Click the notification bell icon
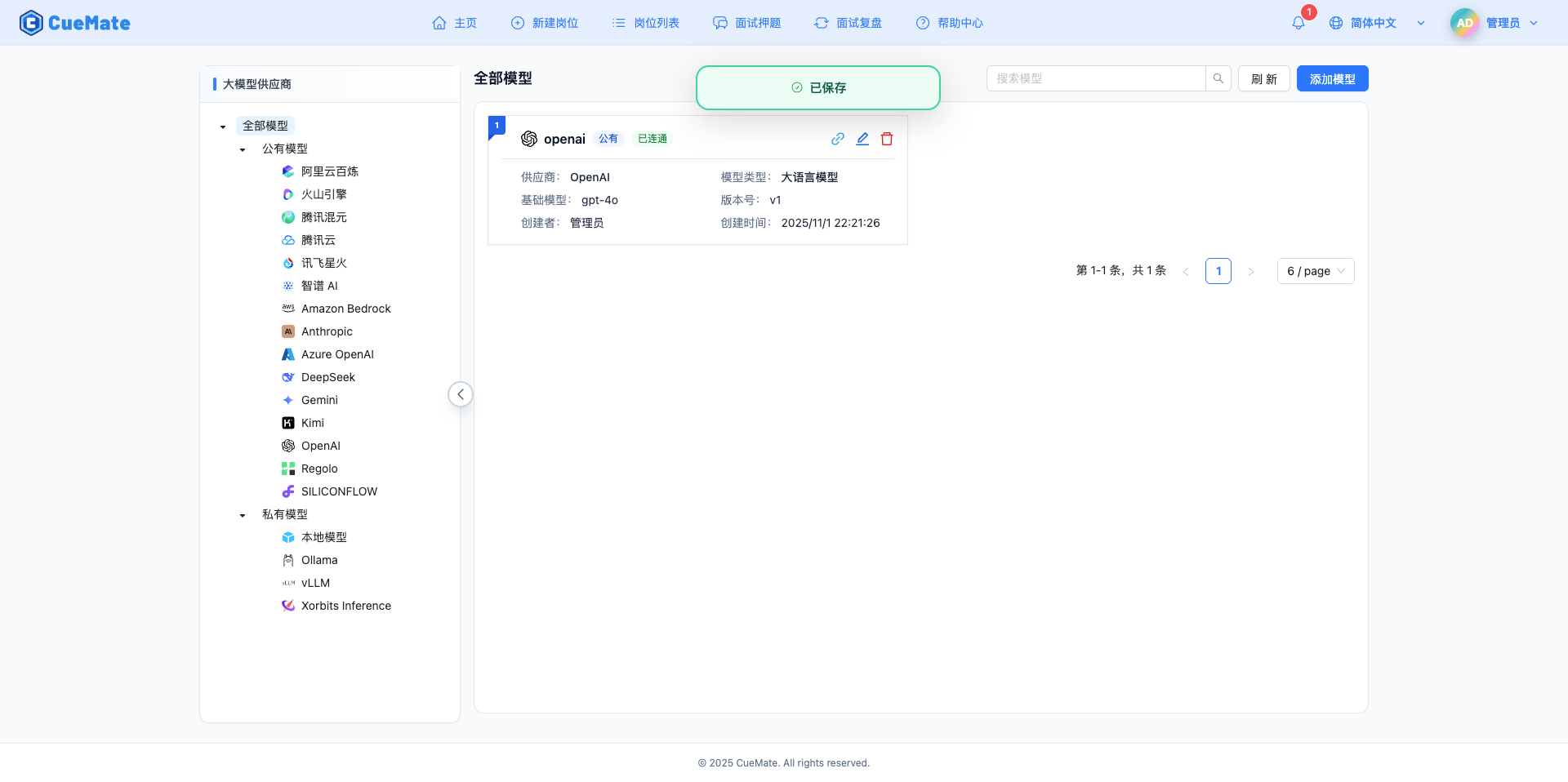The width and height of the screenshot is (1568, 782). [x=1298, y=22]
